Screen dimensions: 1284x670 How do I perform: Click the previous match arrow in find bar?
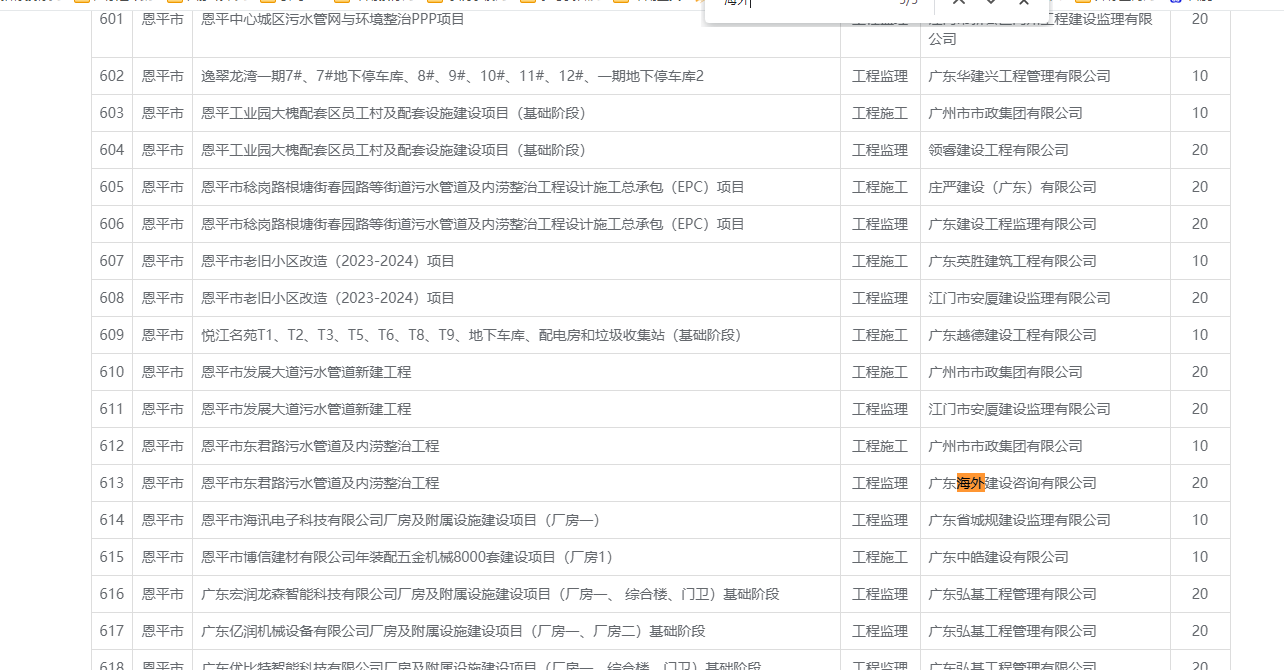[x=959, y=3]
